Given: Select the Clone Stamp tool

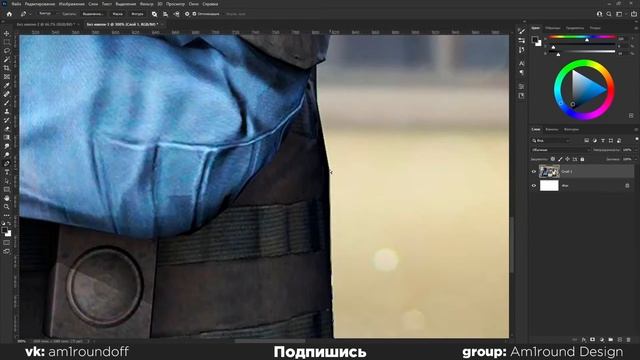Looking at the screenshot, I should click(7, 111).
